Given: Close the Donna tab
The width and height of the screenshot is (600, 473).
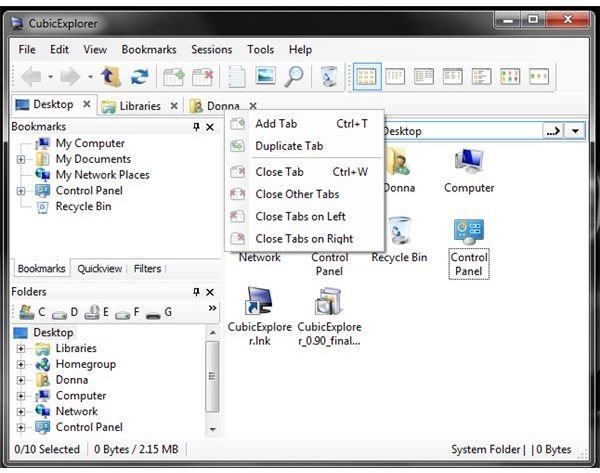Looking at the screenshot, I should [x=253, y=106].
